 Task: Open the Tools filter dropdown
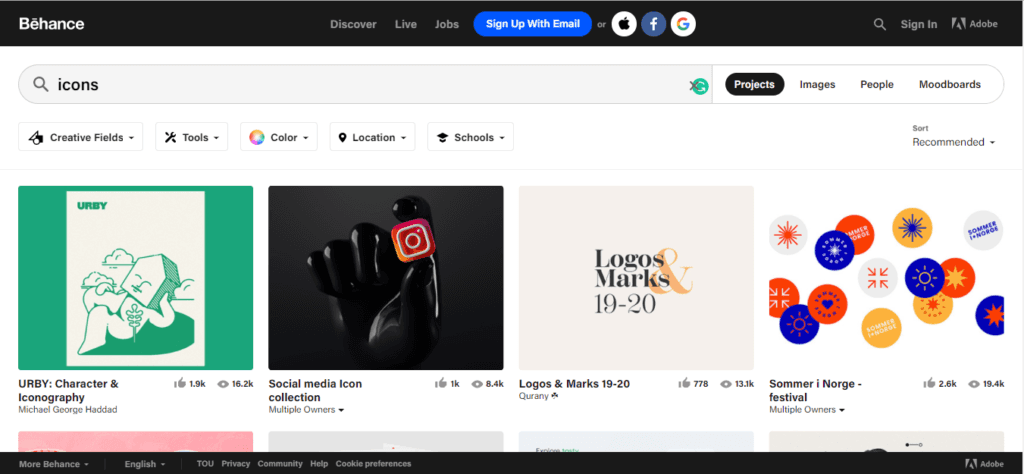pyautogui.click(x=191, y=137)
